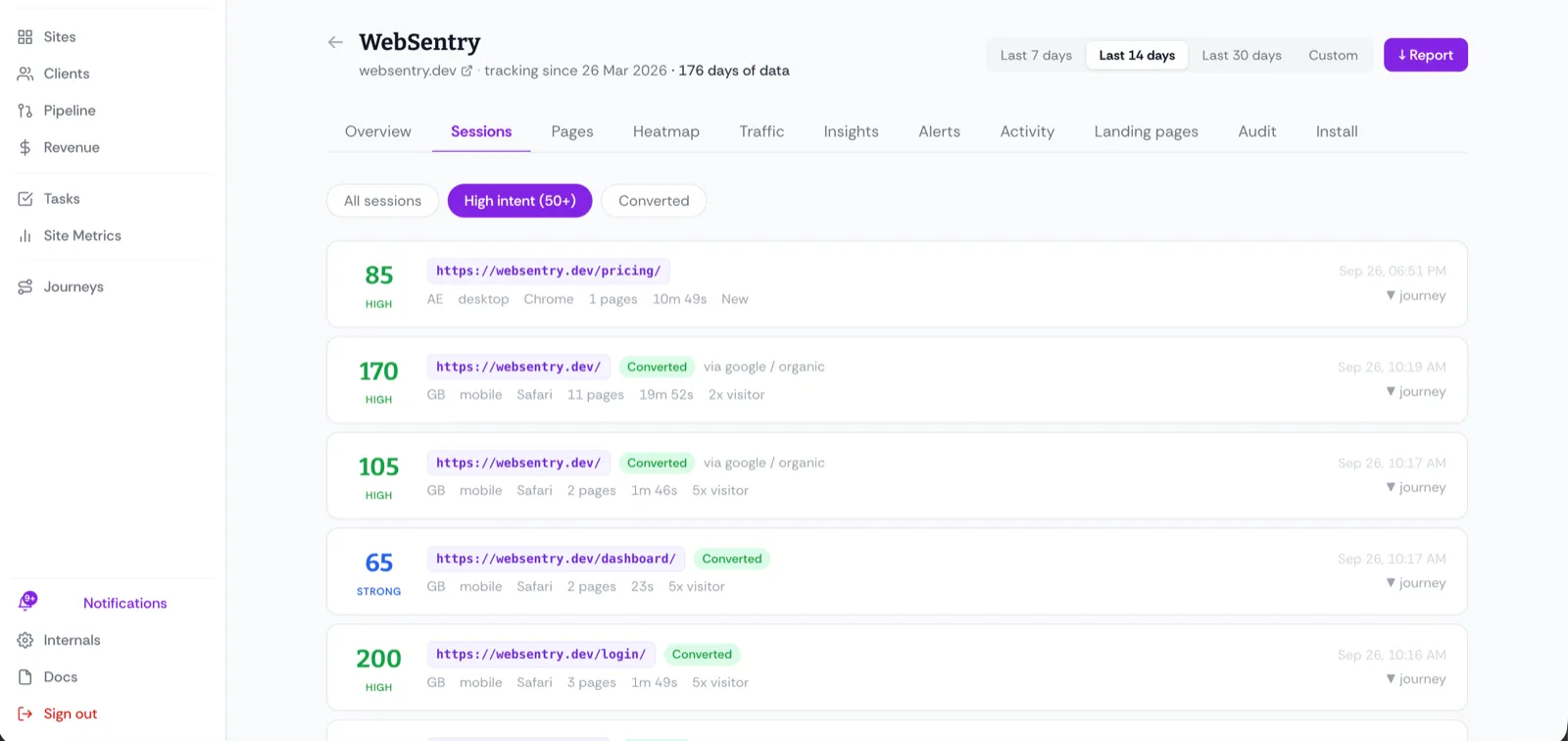This screenshot has height=741, width=1568.
Task: Open websentry.dev external link icon
Action: [466, 71]
